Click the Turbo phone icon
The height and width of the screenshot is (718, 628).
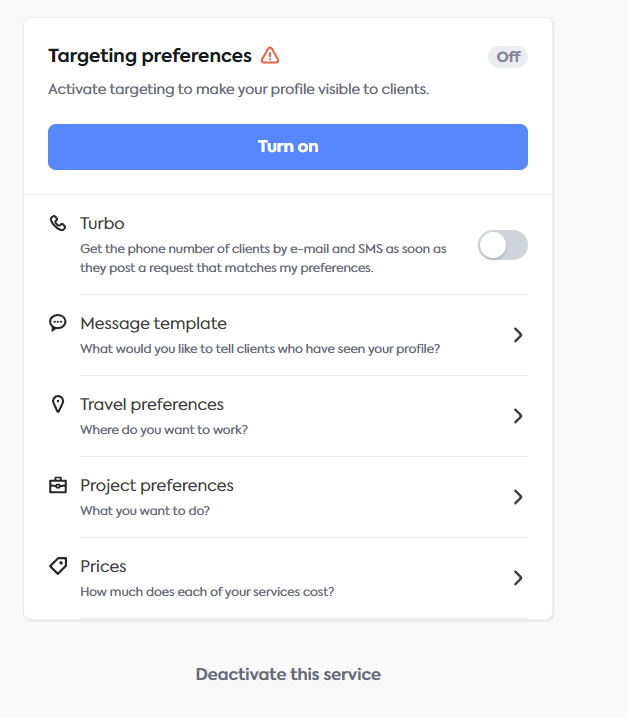pyautogui.click(x=58, y=223)
